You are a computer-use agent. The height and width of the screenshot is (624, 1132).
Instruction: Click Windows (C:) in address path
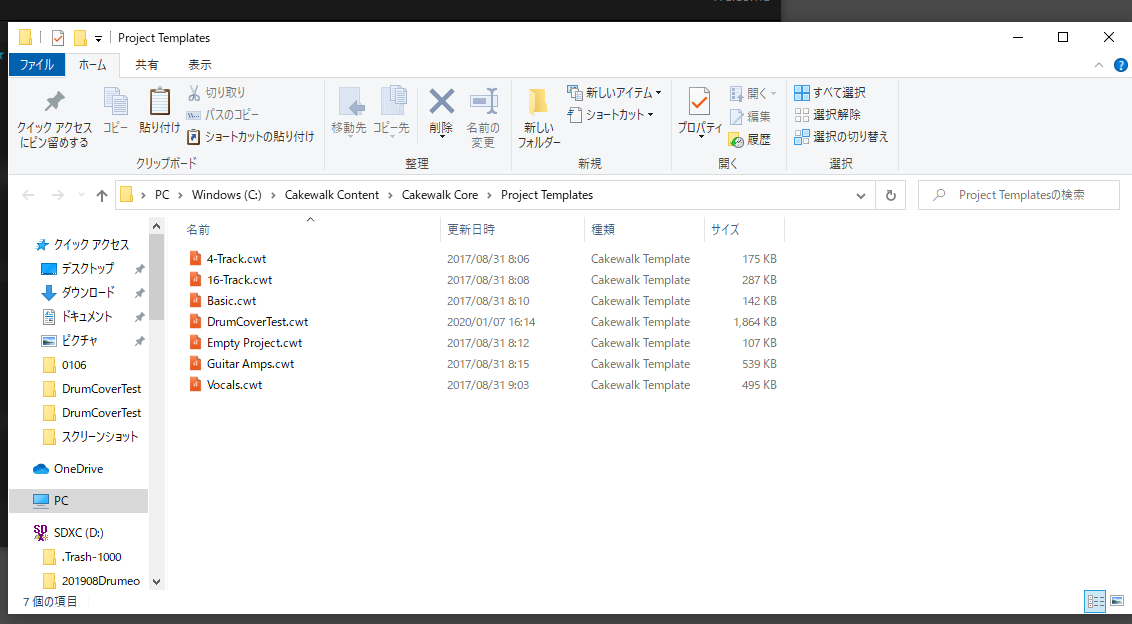pyautogui.click(x=227, y=195)
